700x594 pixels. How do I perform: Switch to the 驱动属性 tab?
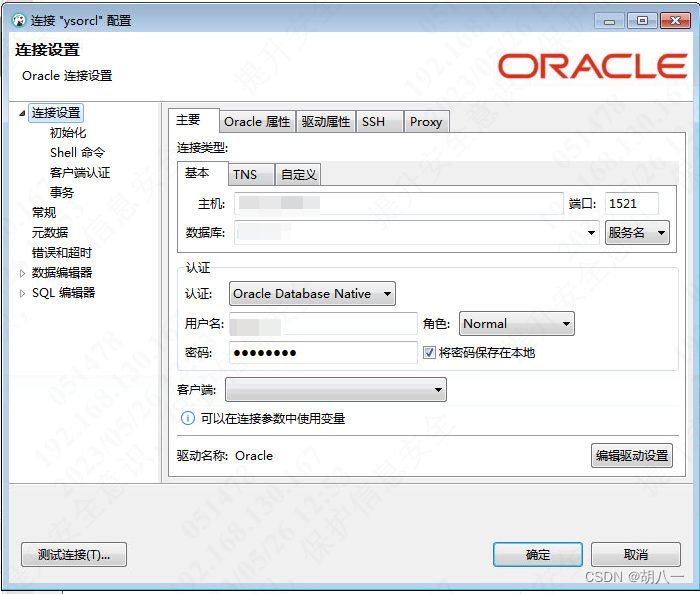(326, 121)
